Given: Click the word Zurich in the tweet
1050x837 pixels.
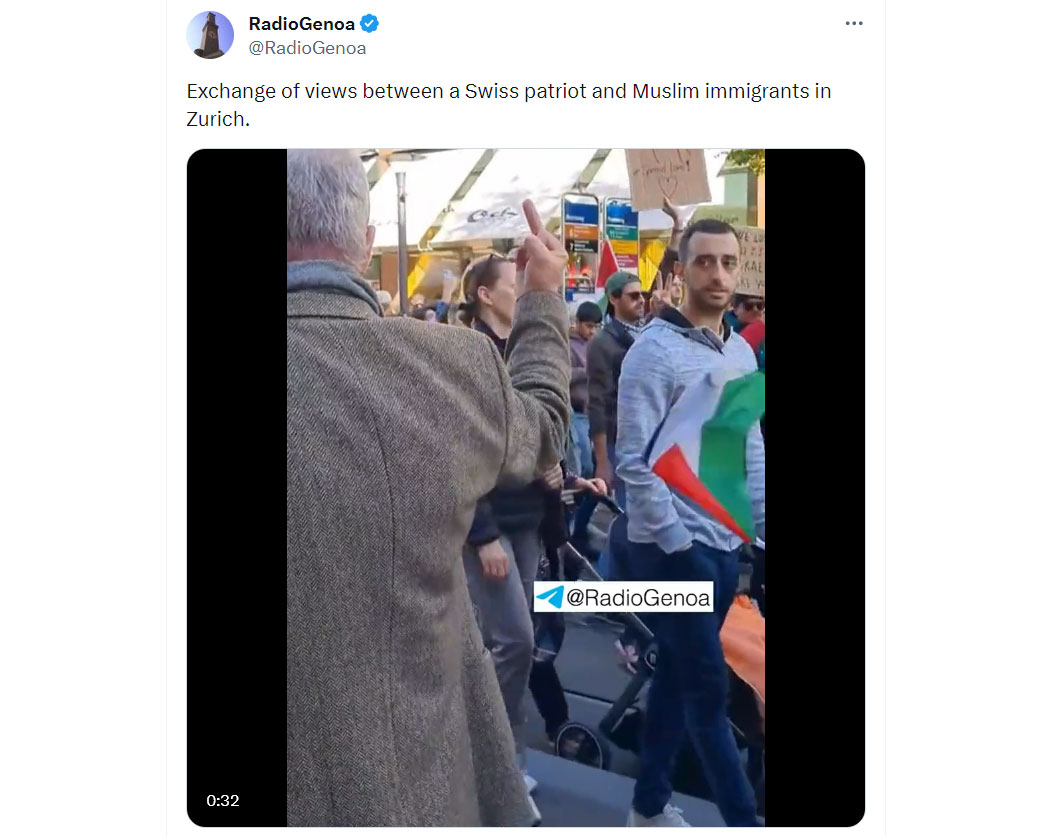Looking at the screenshot, I should point(215,119).
